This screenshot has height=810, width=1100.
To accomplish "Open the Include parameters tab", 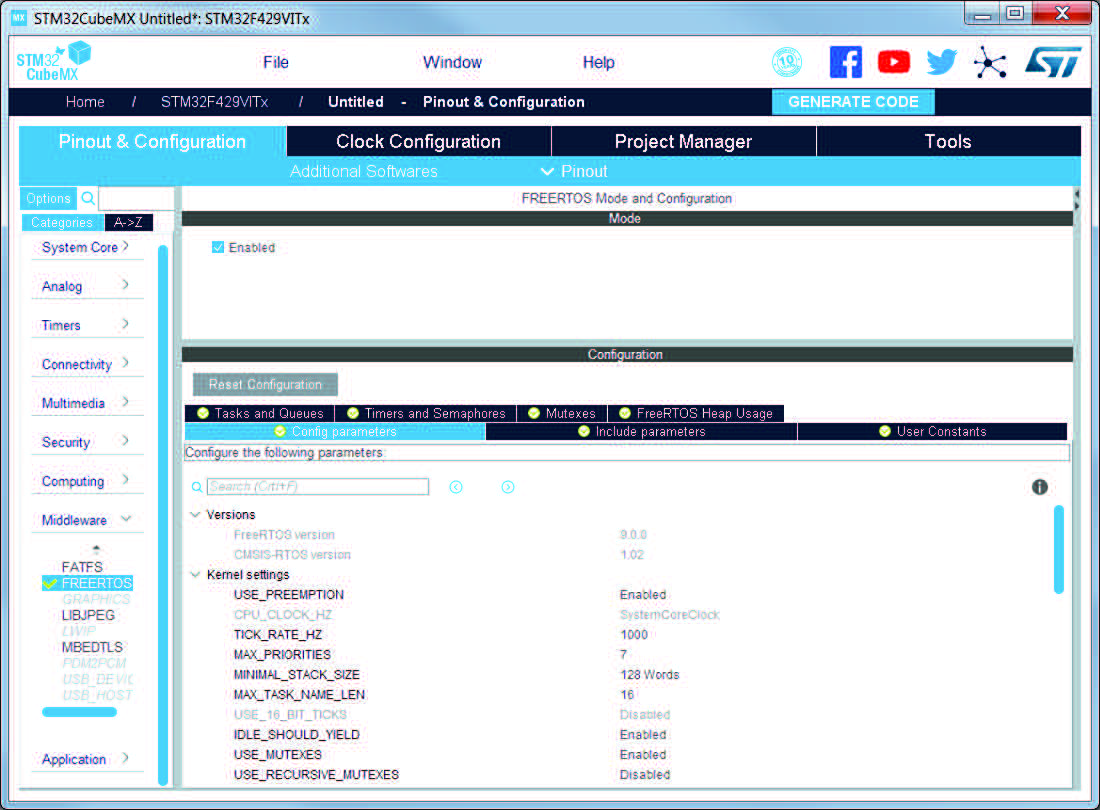I will tap(641, 432).
